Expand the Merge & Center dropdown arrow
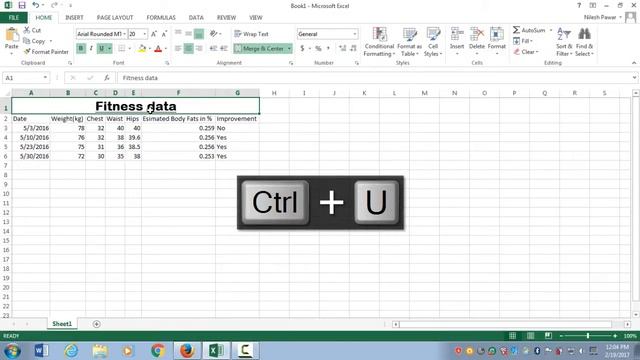This screenshot has height=360, width=640. (x=289, y=49)
